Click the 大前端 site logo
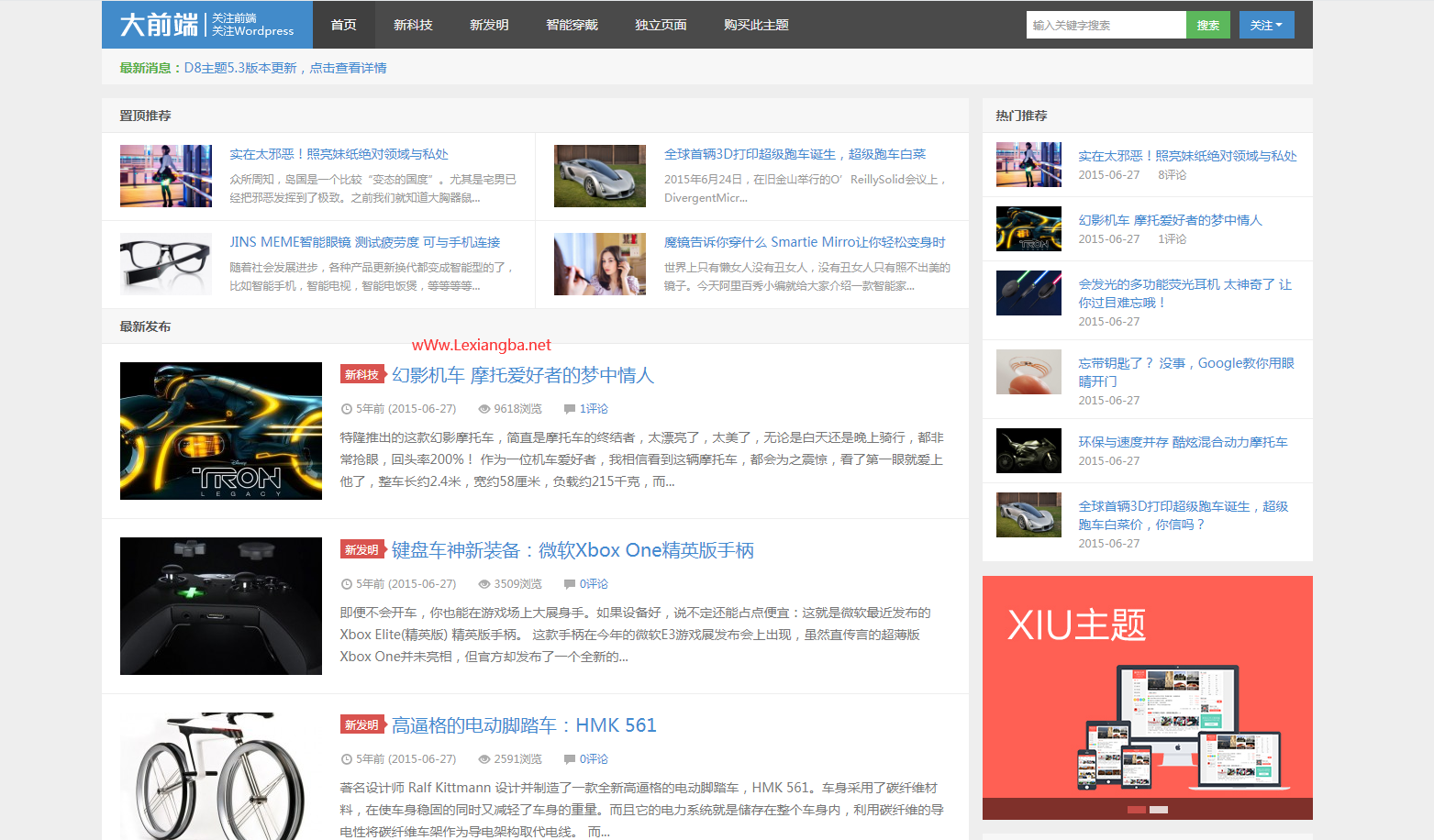This screenshot has height=840, width=1434. click(x=206, y=25)
